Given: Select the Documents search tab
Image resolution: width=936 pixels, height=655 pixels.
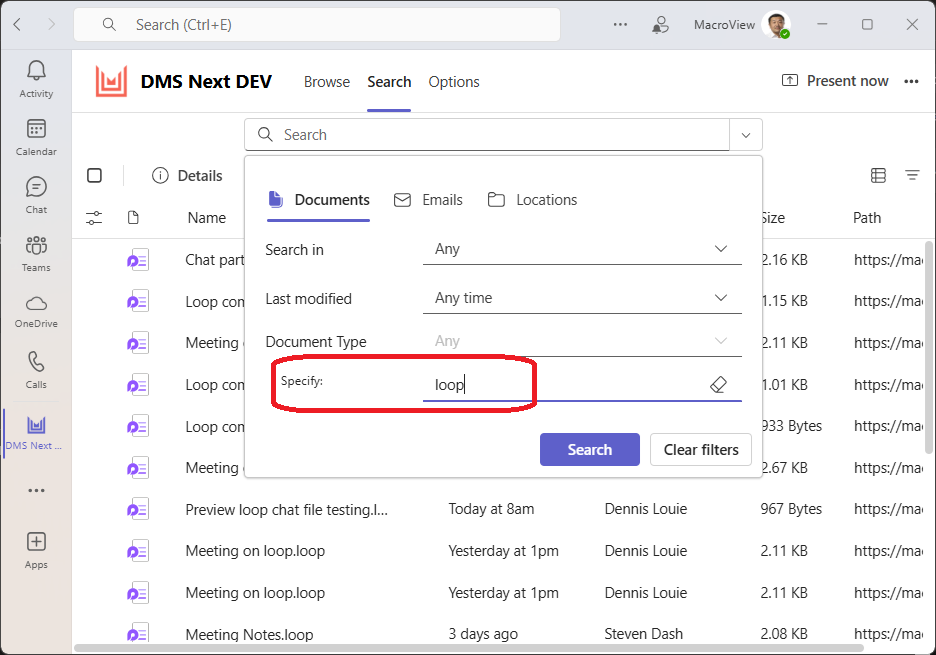Looking at the screenshot, I should (x=319, y=200).
